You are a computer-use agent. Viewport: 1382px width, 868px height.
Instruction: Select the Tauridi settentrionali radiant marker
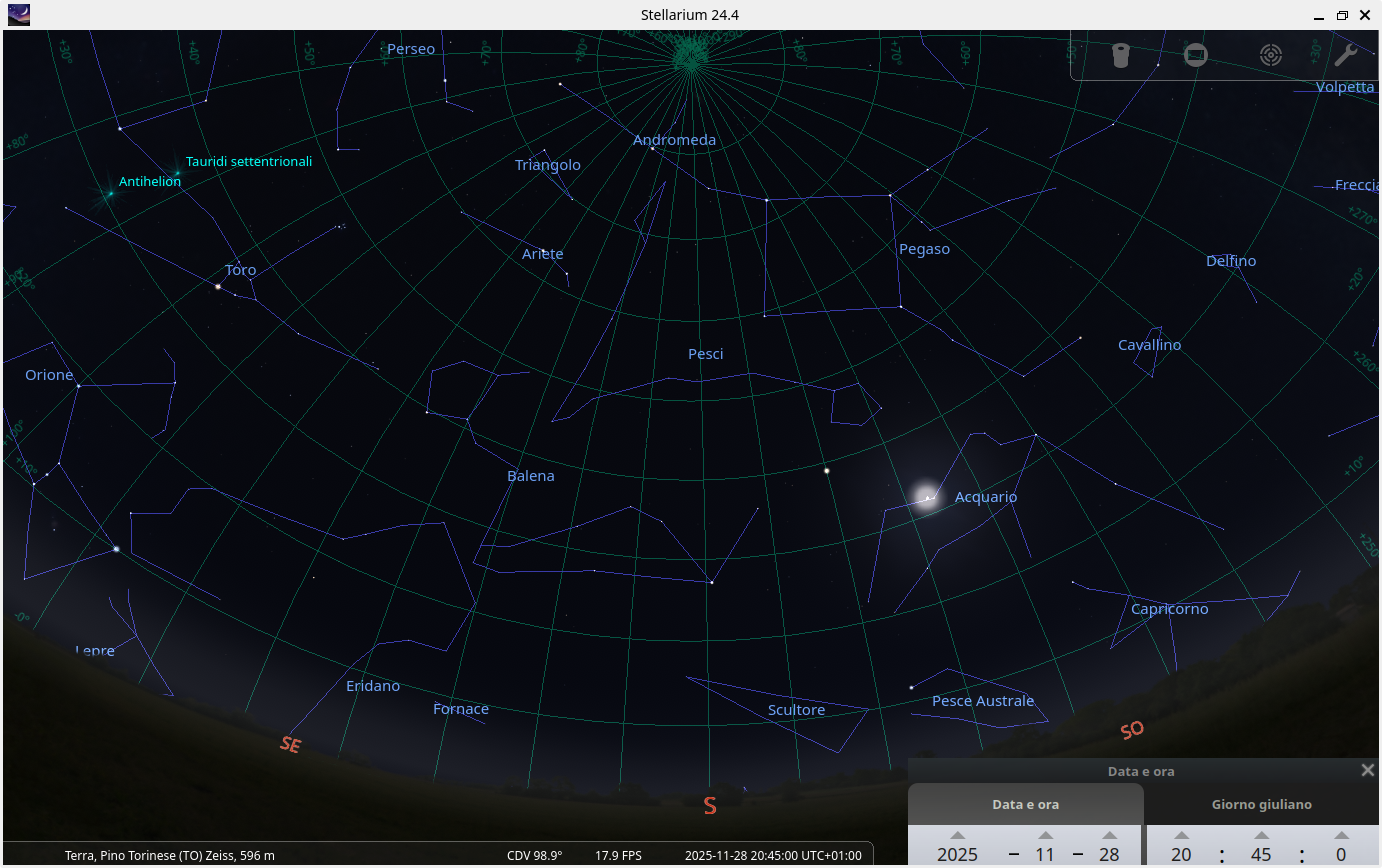(178, 174)
